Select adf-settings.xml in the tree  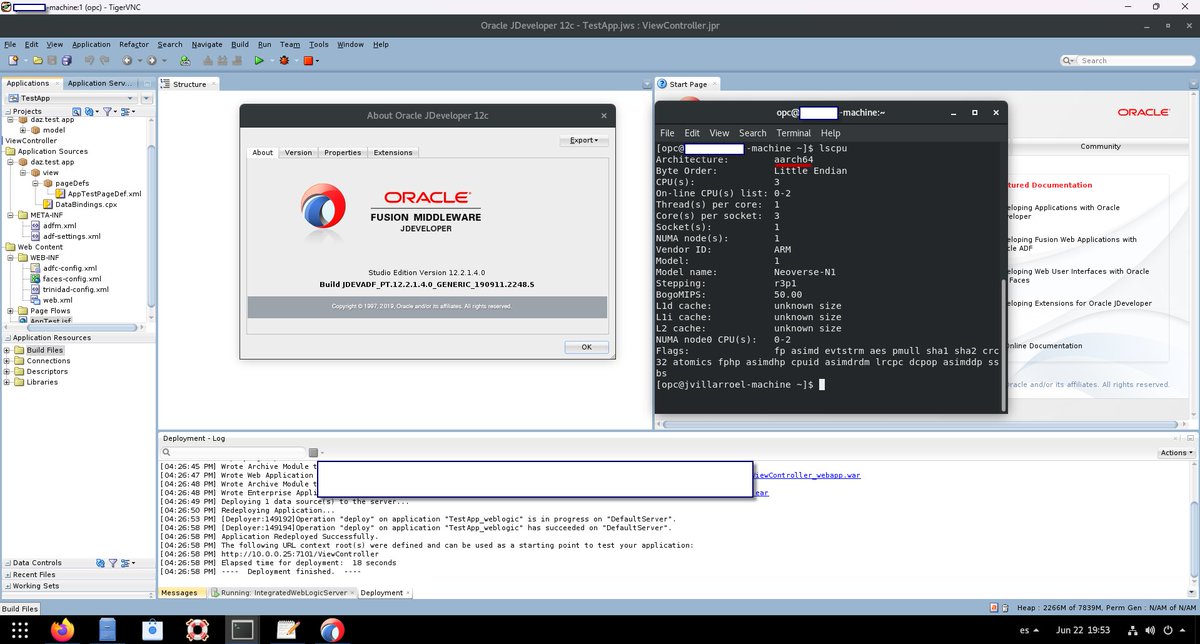[65, 236]
